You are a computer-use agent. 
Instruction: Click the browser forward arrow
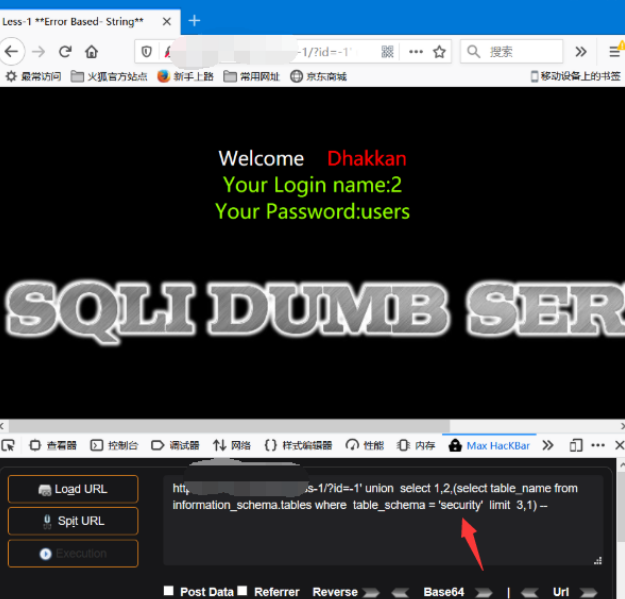point(39,51)
